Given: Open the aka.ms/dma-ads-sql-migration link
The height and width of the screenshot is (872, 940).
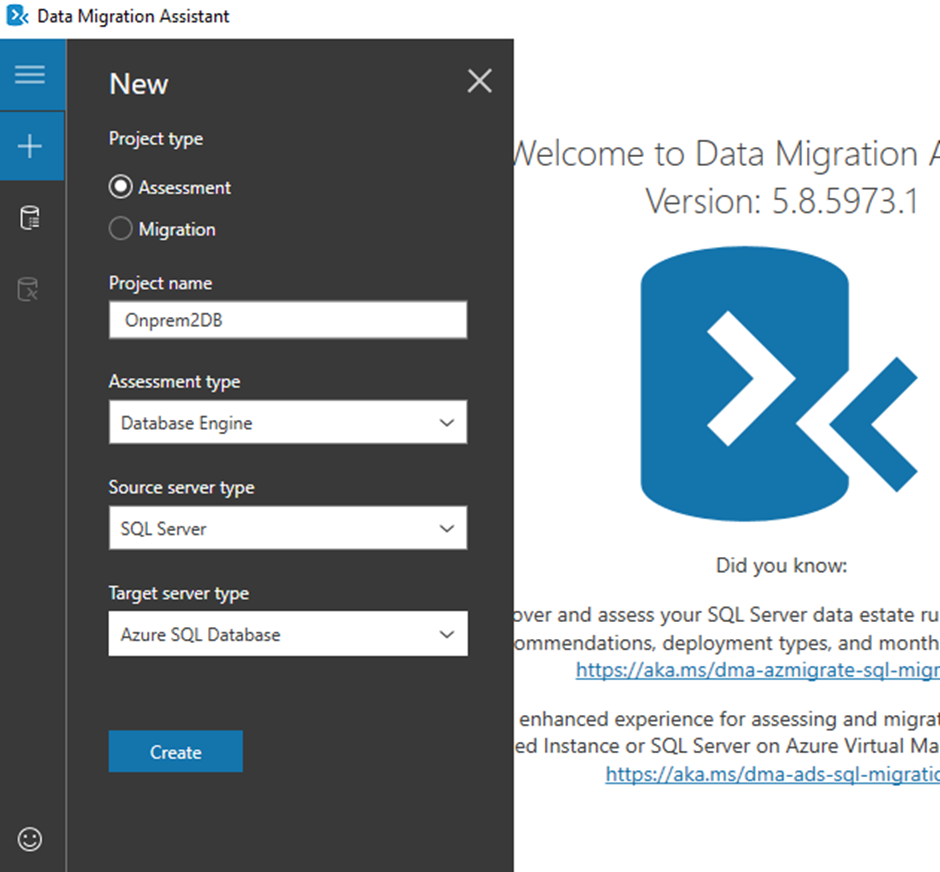Looking at the screenshot, I should pos(773,774).
